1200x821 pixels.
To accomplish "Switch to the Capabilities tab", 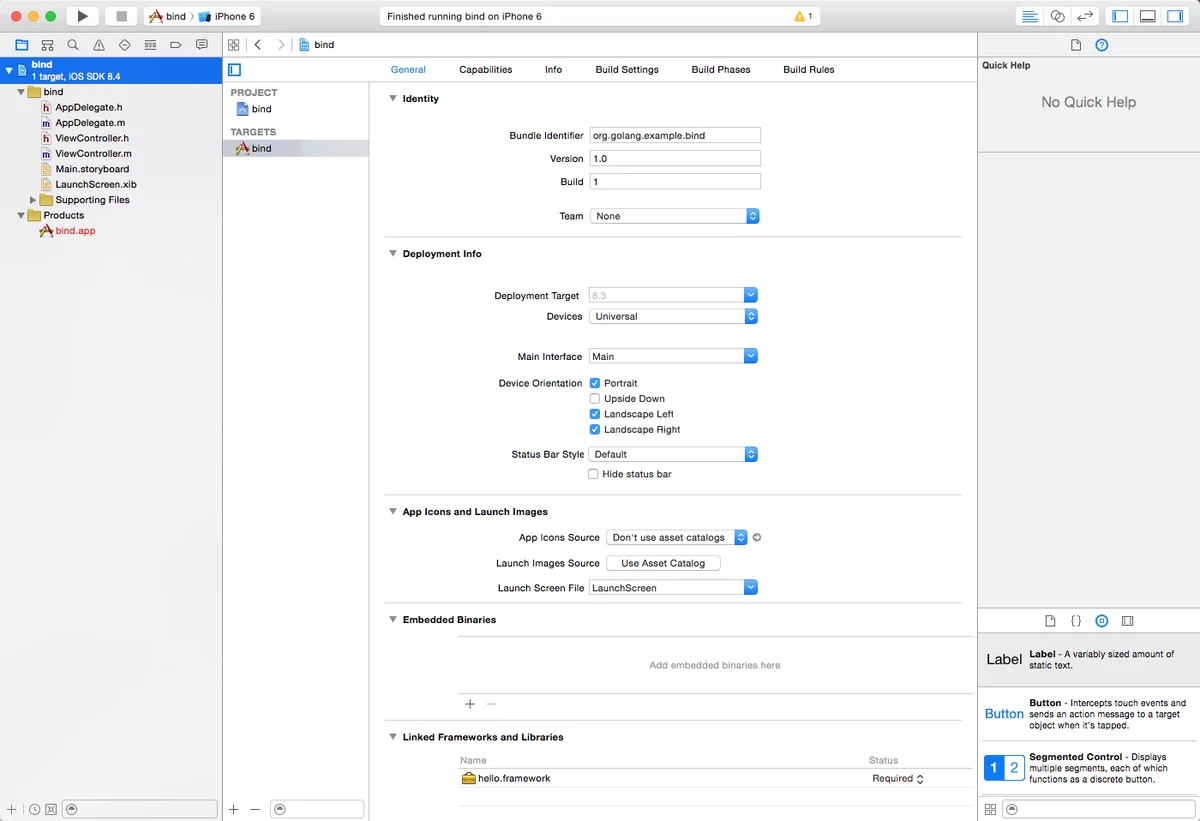I will click(486, 70).
